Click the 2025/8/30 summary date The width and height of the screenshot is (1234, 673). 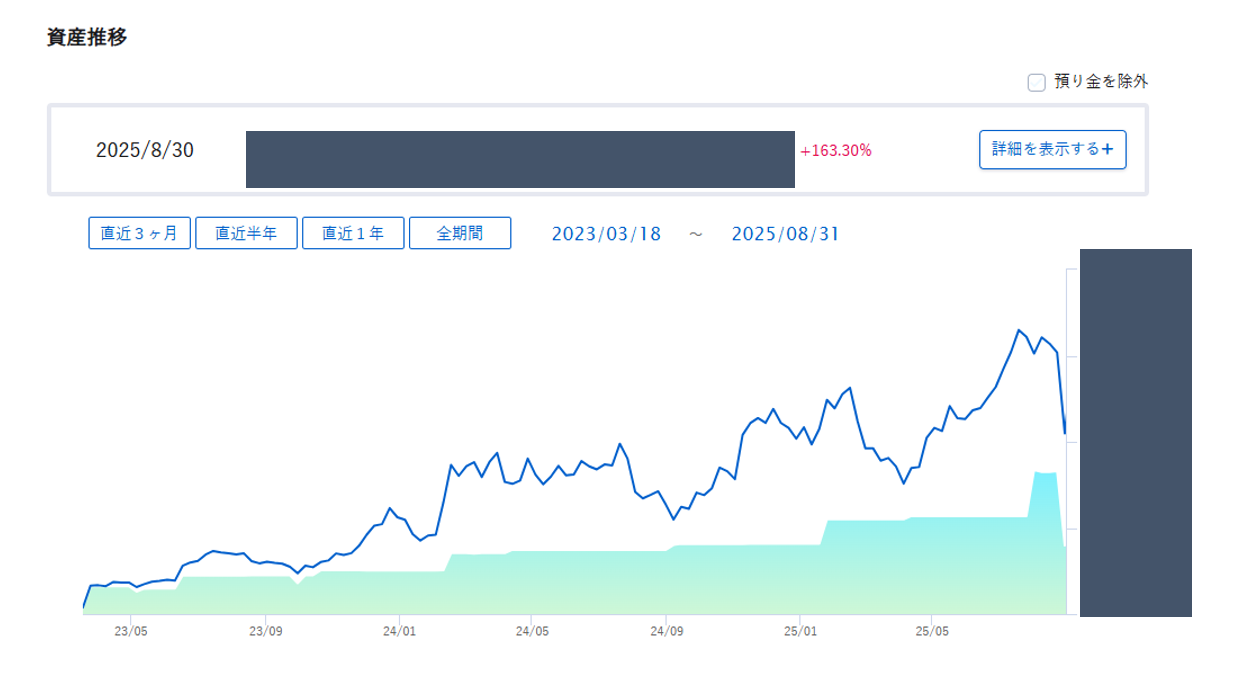point(145,150)
